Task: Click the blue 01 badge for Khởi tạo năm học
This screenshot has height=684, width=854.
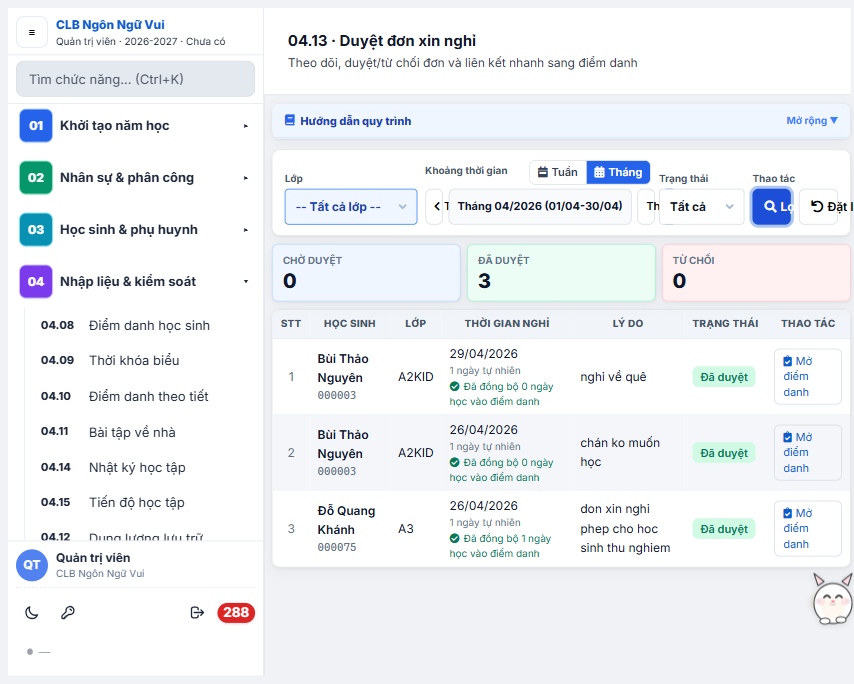Action: click(x=36, y=126)
